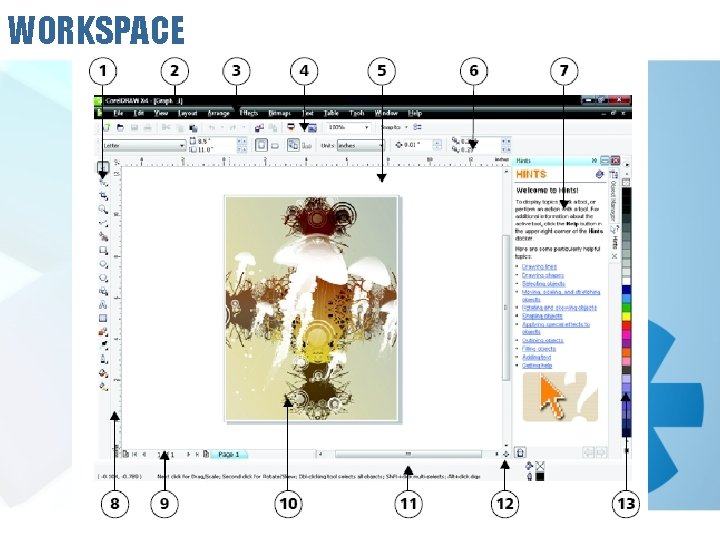
Task: Open the Drawing shapes hint link
Action: pyautogui.click(x=543, y=276)
